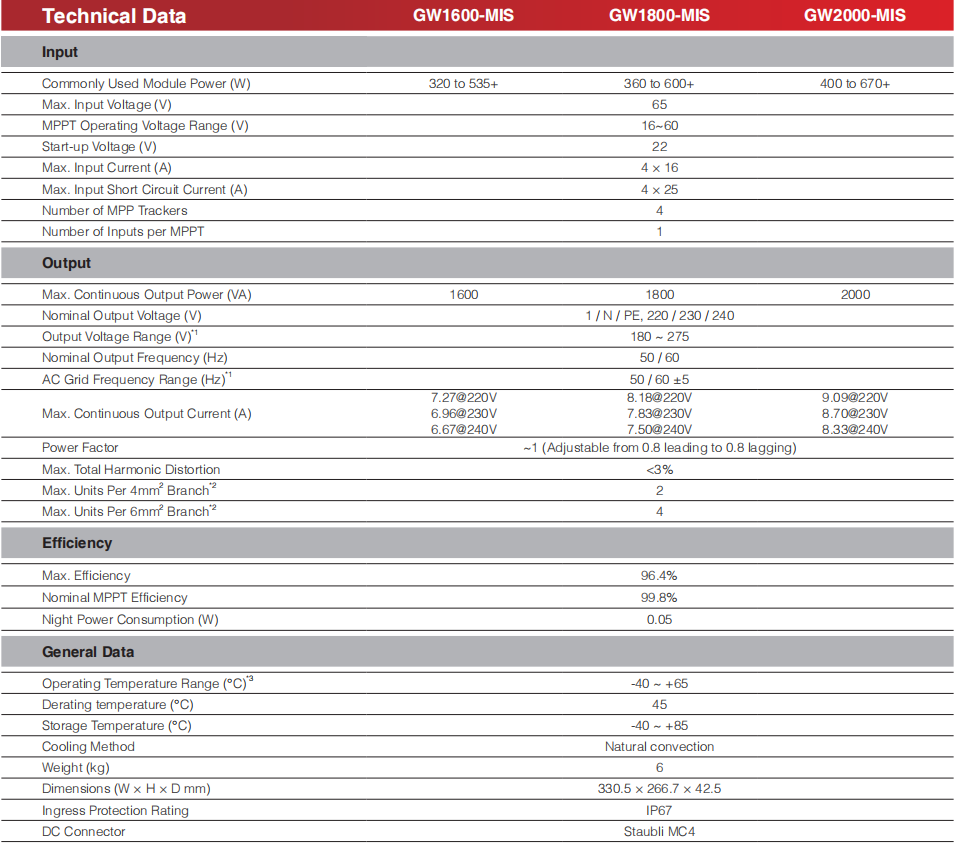Click the 'Input' section heading

[60, 52]
